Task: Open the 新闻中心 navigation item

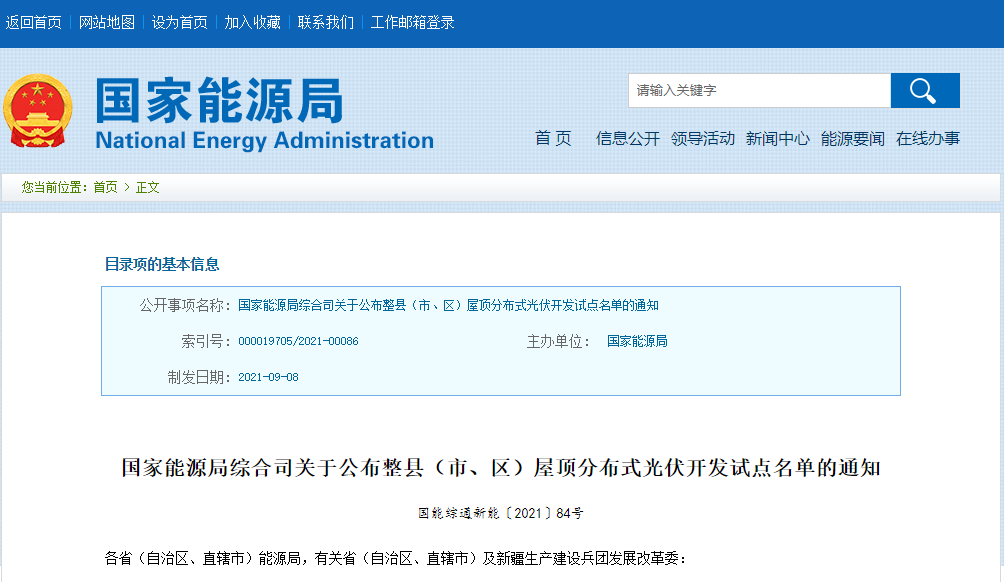Action: click(778, 139)
